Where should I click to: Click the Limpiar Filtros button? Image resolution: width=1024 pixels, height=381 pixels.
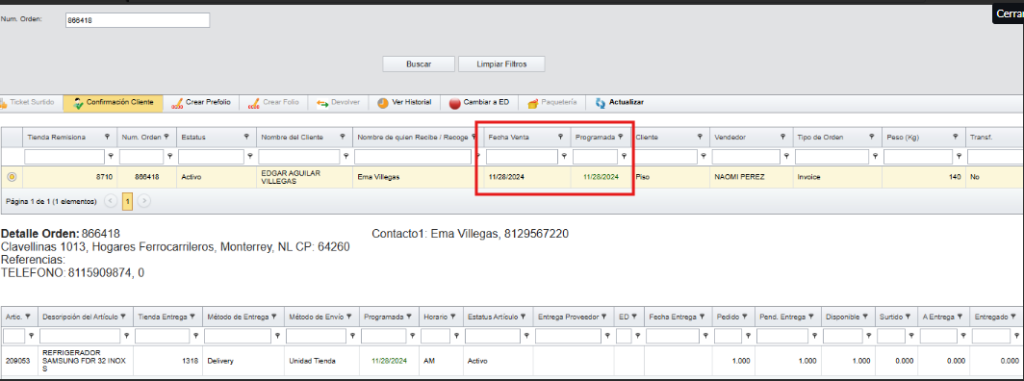[x=502, y=64]
